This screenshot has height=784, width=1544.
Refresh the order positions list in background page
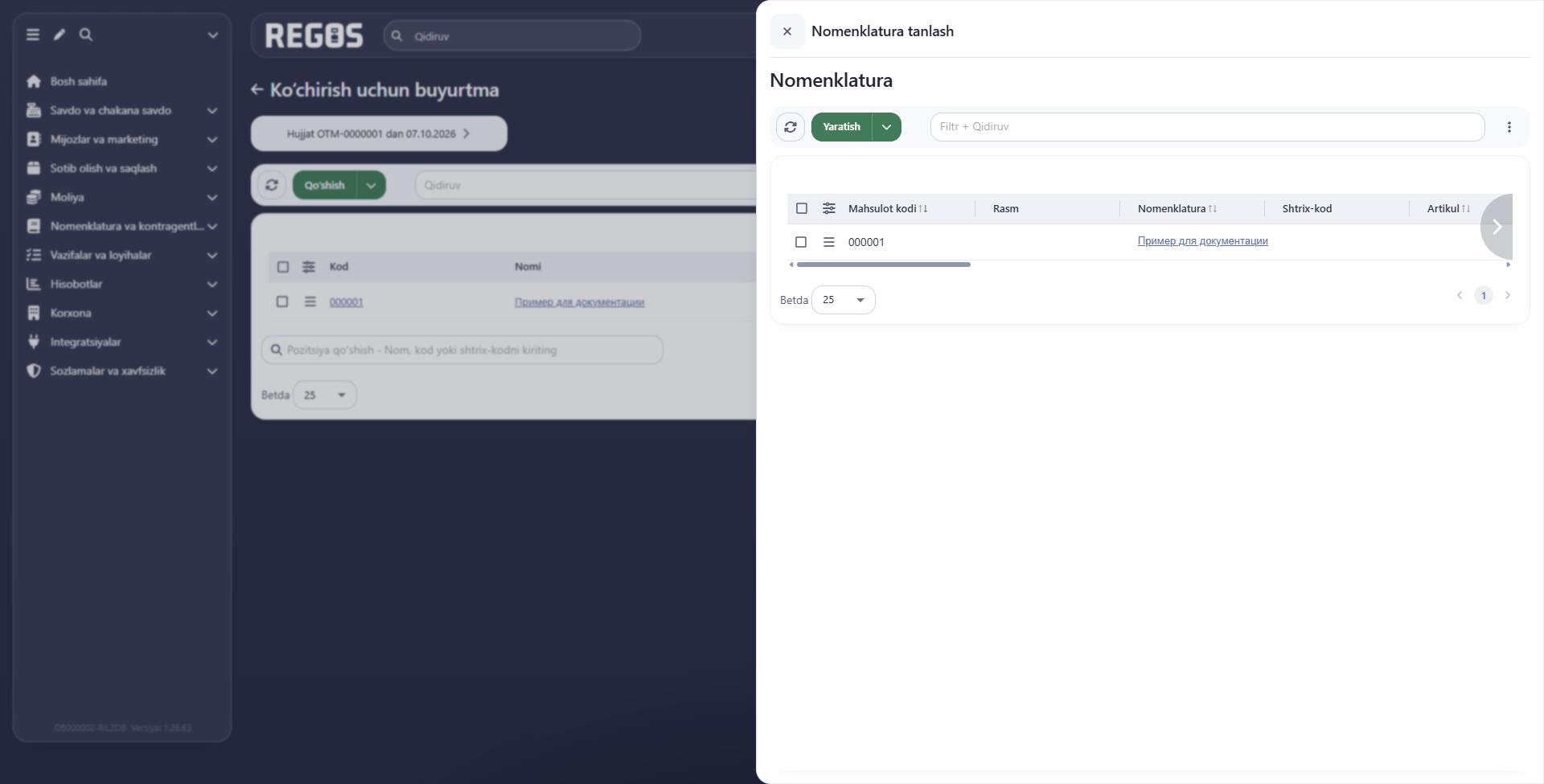(272, 185)
